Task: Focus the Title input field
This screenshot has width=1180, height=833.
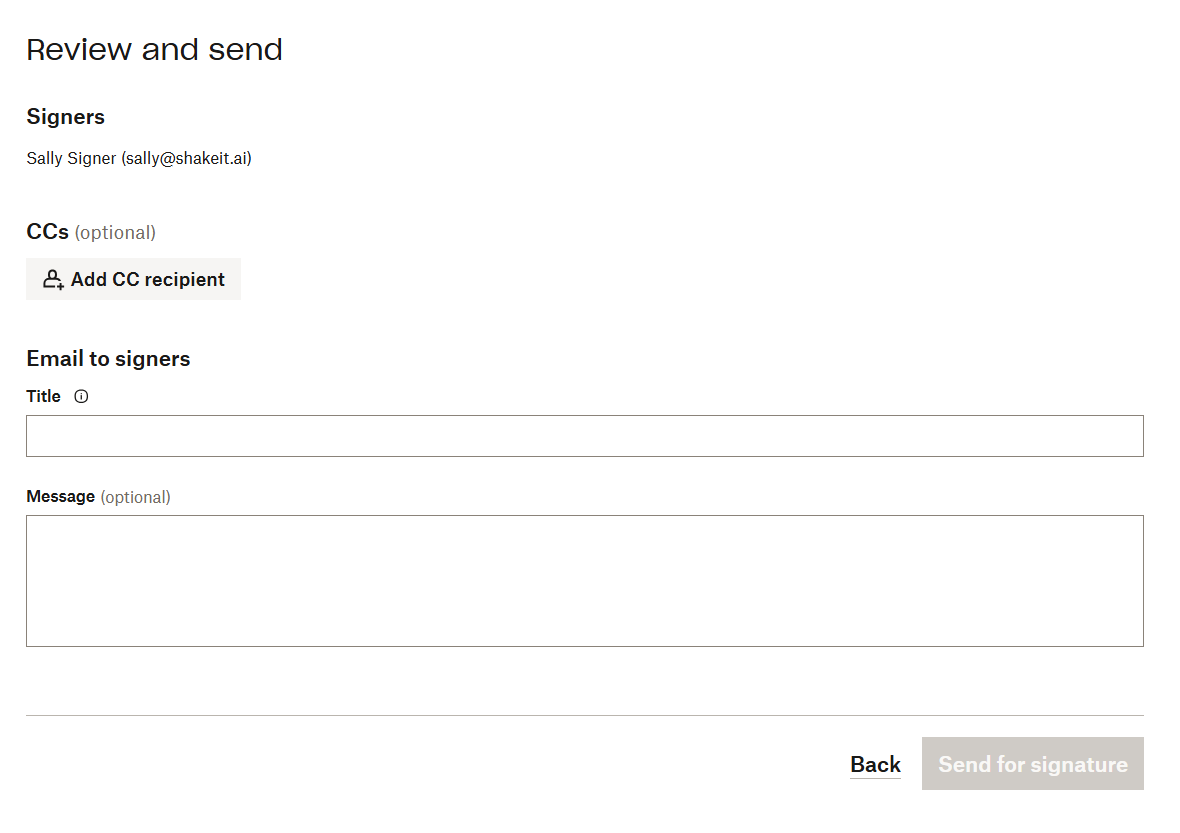Action: coord(585,436)
